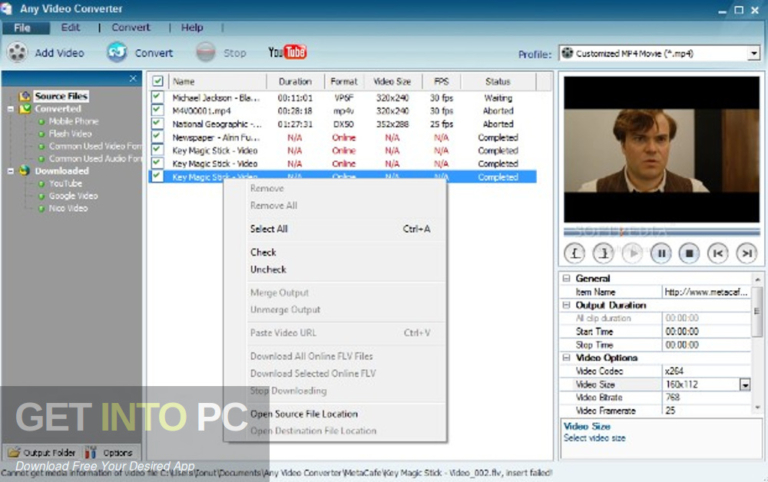Sort list by Status column header
768x482 pixels.
[498, 81]
